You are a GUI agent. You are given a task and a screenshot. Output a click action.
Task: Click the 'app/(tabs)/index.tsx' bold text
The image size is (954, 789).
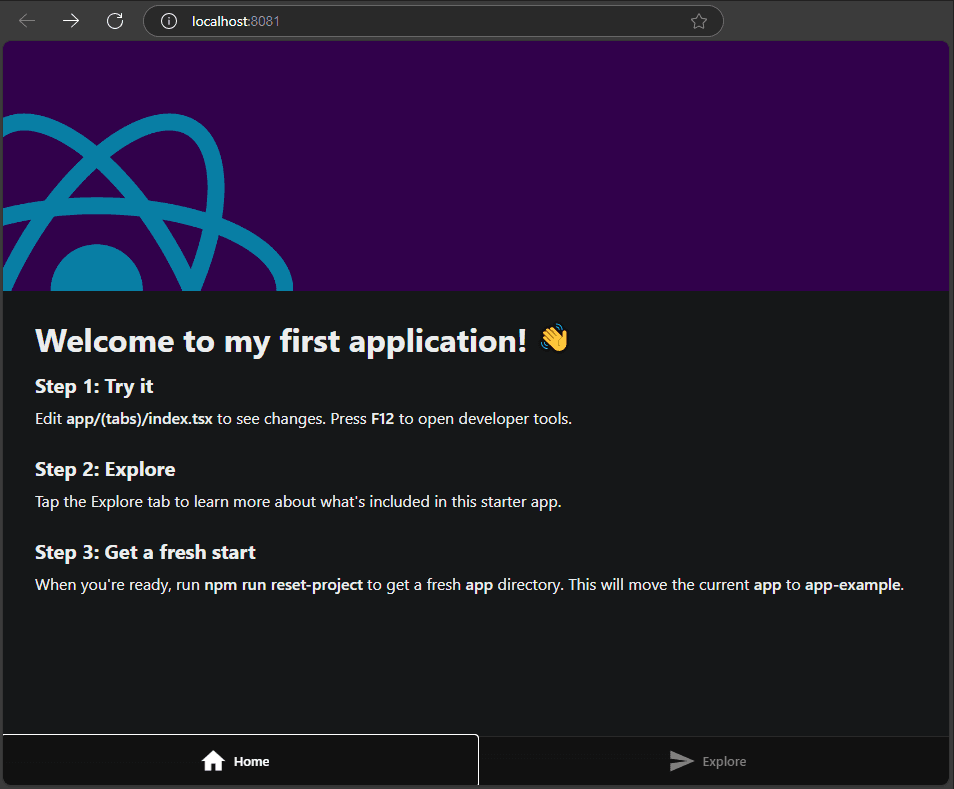[139, 419]
